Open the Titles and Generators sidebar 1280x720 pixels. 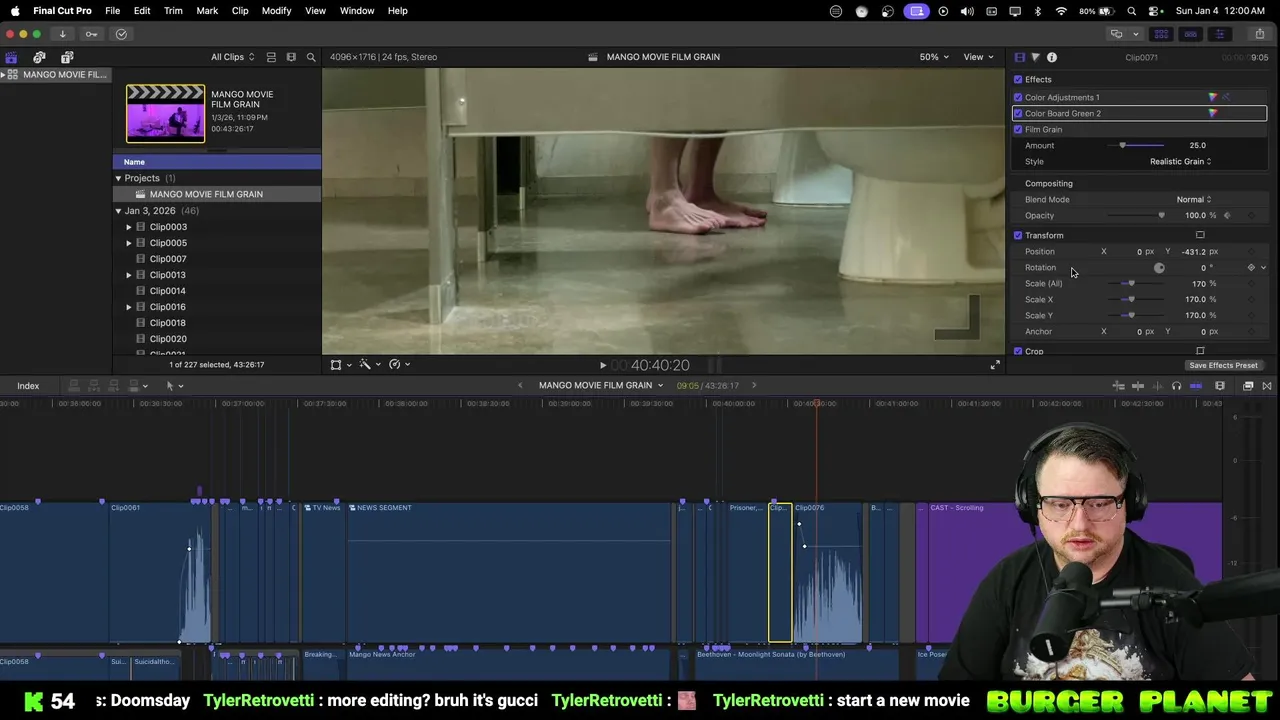67,57
